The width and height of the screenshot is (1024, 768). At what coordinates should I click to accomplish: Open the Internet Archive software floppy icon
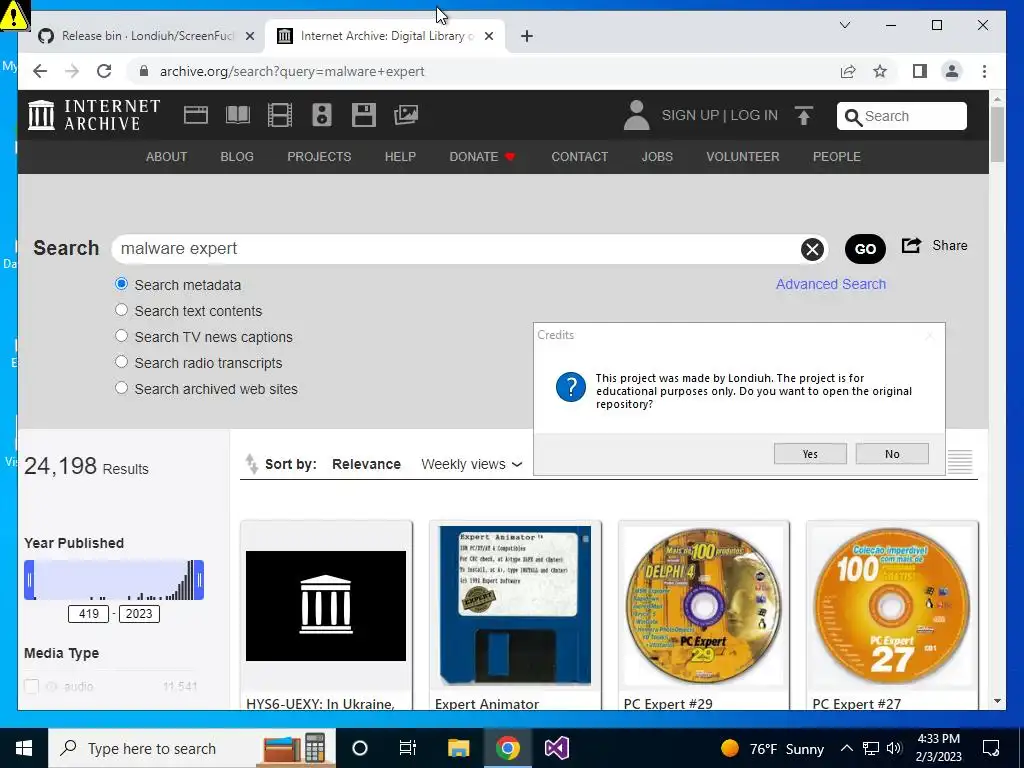coord(364,115)
